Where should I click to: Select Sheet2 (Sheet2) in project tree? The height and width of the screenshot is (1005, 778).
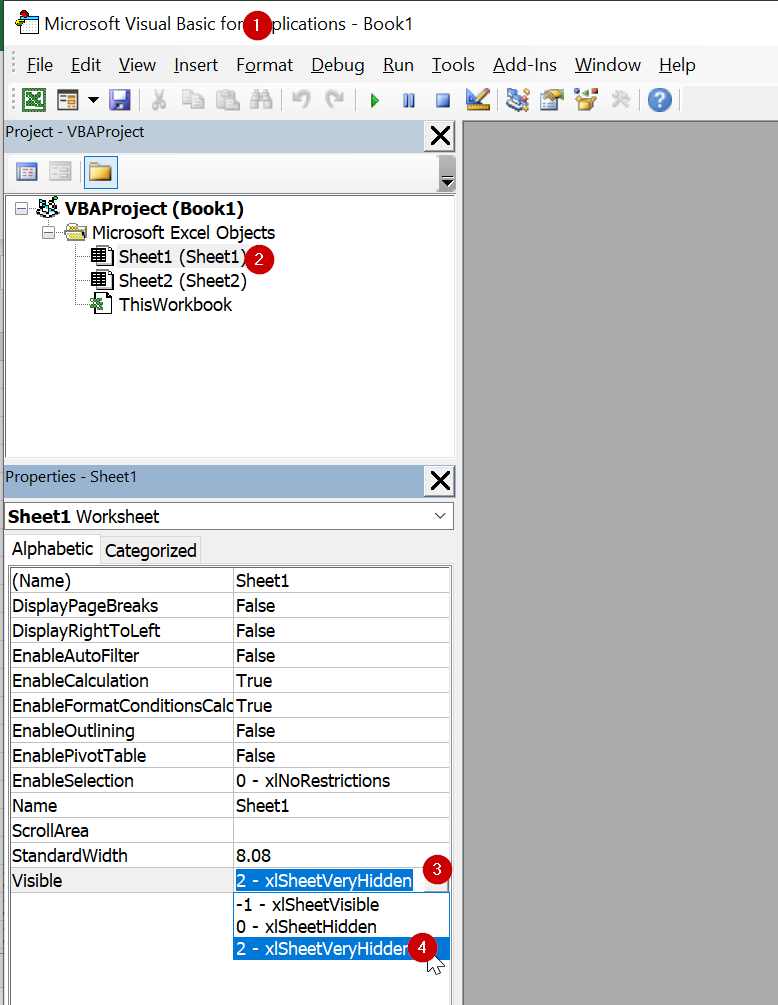183,281
